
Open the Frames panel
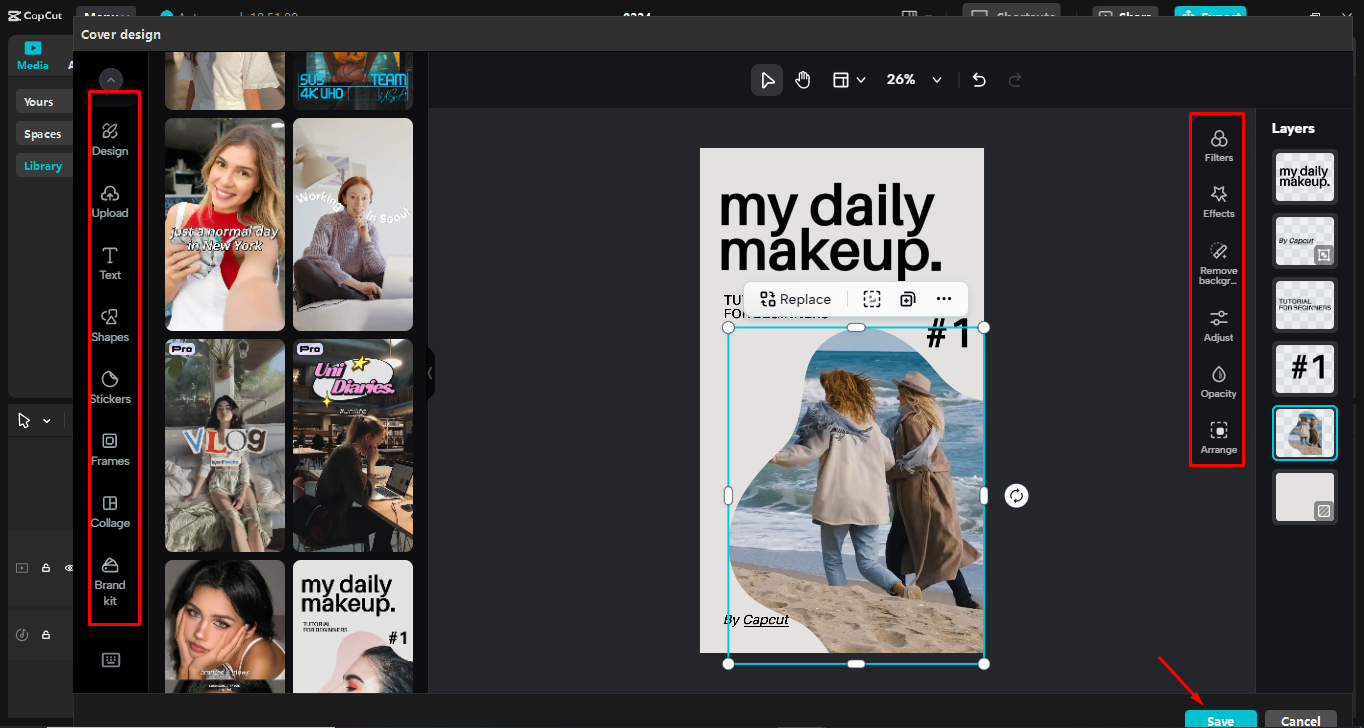point(110,448)
